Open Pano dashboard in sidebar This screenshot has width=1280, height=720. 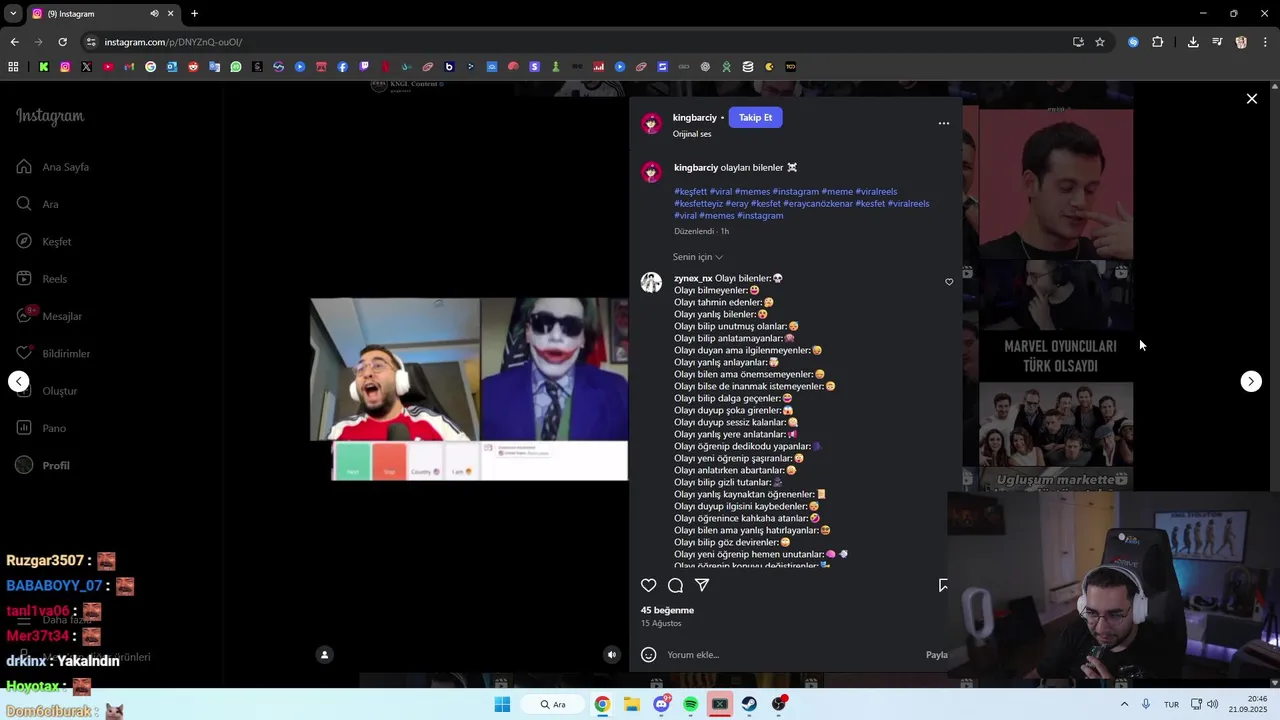point(41,428)
